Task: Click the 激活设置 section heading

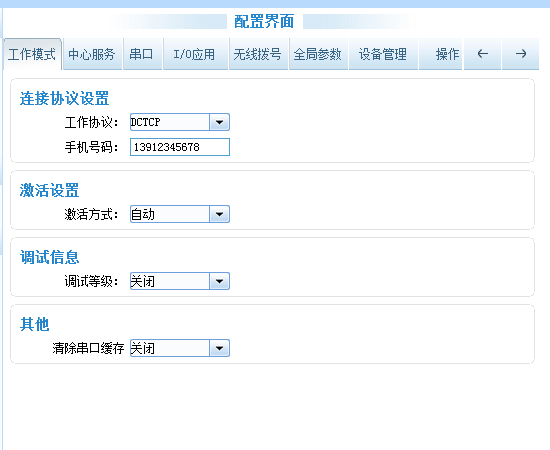Action: (x=49, y=190)
